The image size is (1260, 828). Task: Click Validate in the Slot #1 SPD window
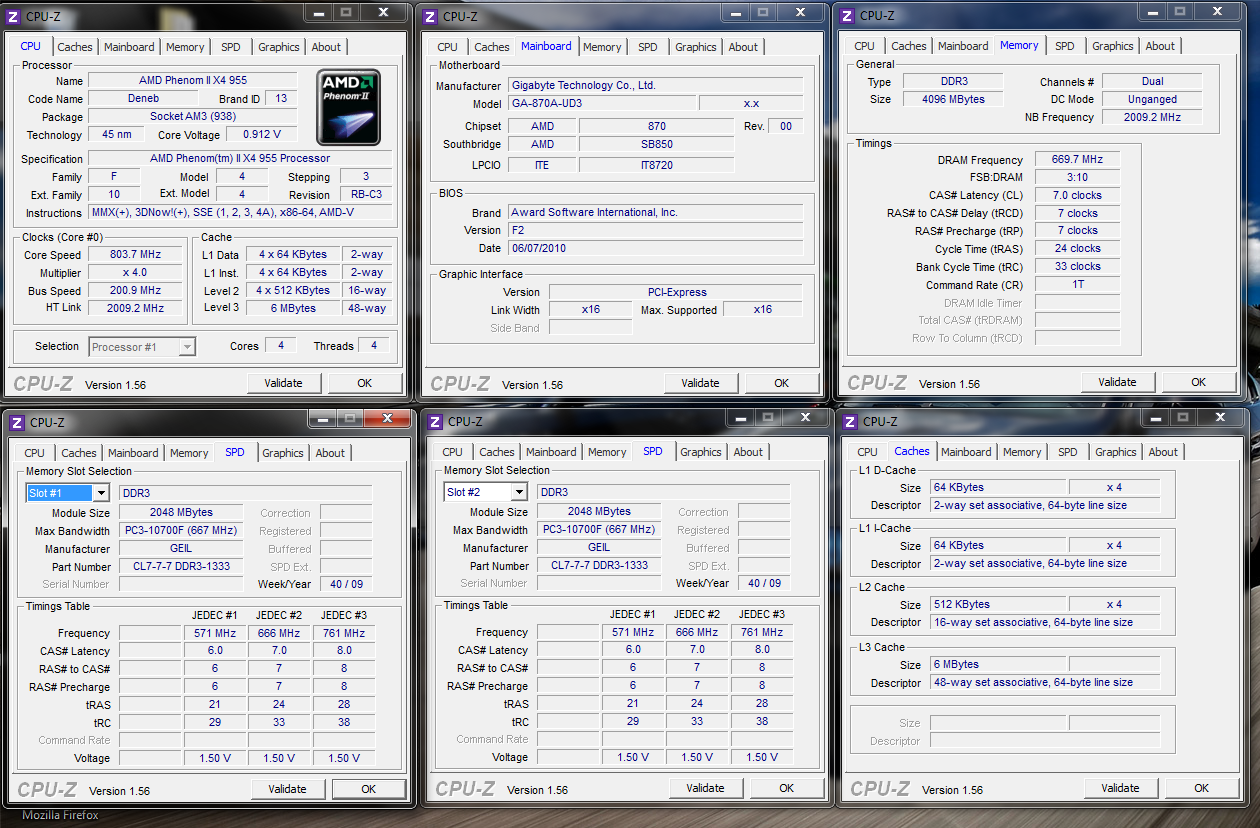coord(288,789)
